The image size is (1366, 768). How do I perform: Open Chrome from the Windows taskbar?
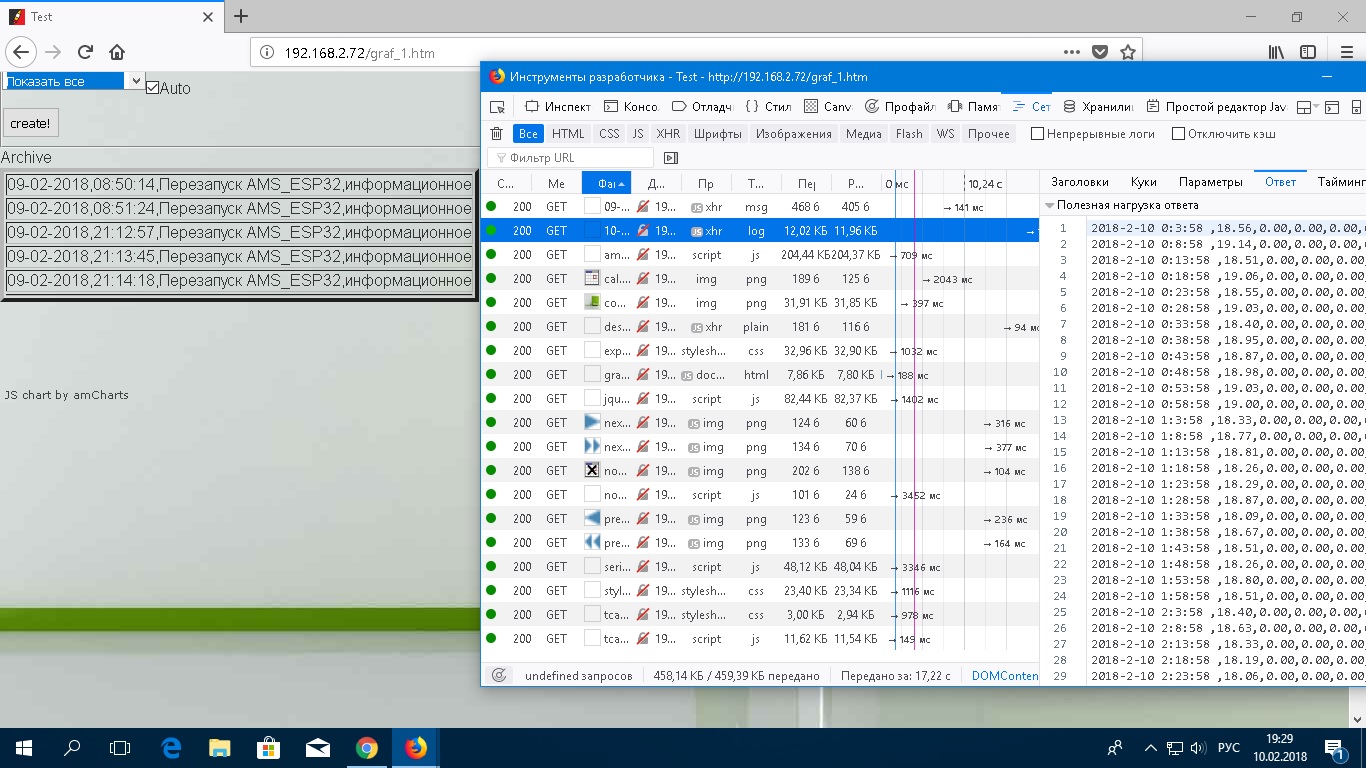coord(367,748)
